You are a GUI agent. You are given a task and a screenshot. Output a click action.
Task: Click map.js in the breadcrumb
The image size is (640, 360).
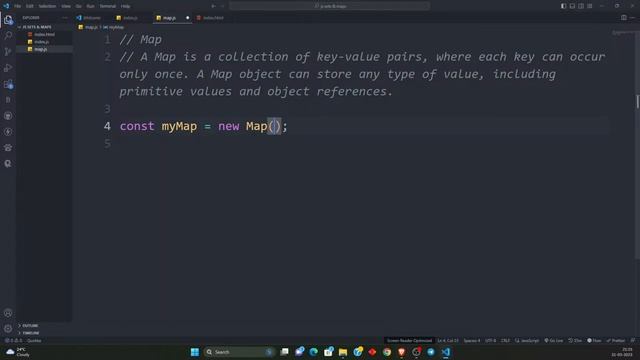[91, 27]
